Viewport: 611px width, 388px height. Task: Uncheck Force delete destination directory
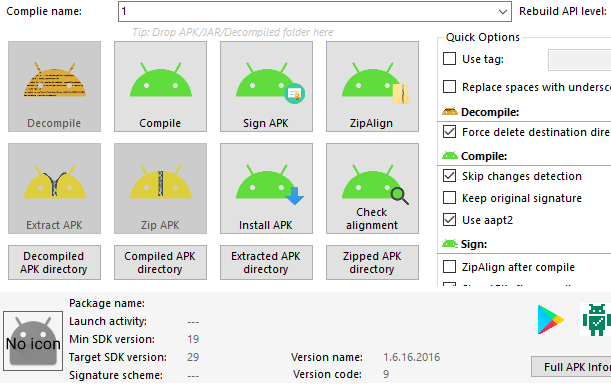pyautogui.click(x=449, y=132)
